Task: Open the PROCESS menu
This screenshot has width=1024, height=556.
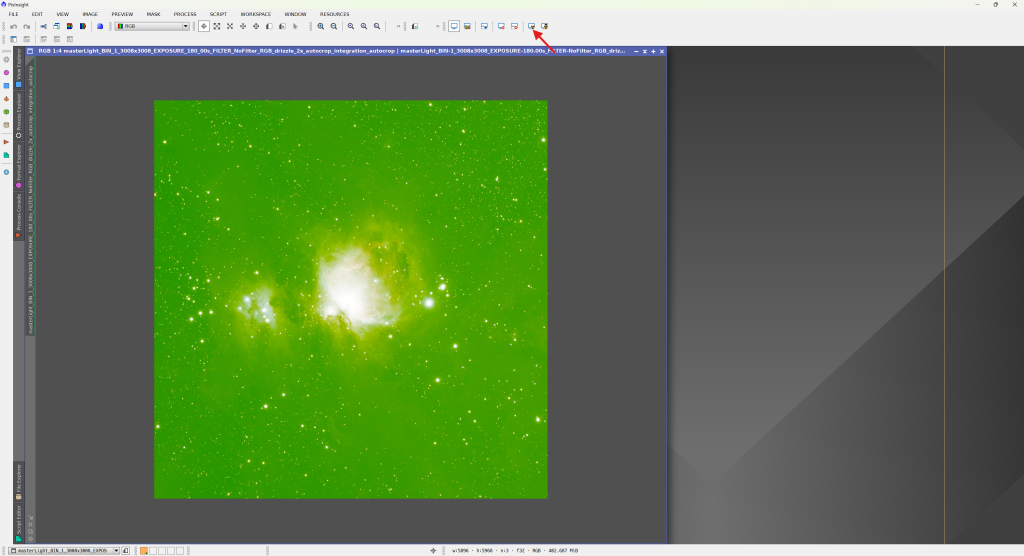Action: (x=184, y=14)
